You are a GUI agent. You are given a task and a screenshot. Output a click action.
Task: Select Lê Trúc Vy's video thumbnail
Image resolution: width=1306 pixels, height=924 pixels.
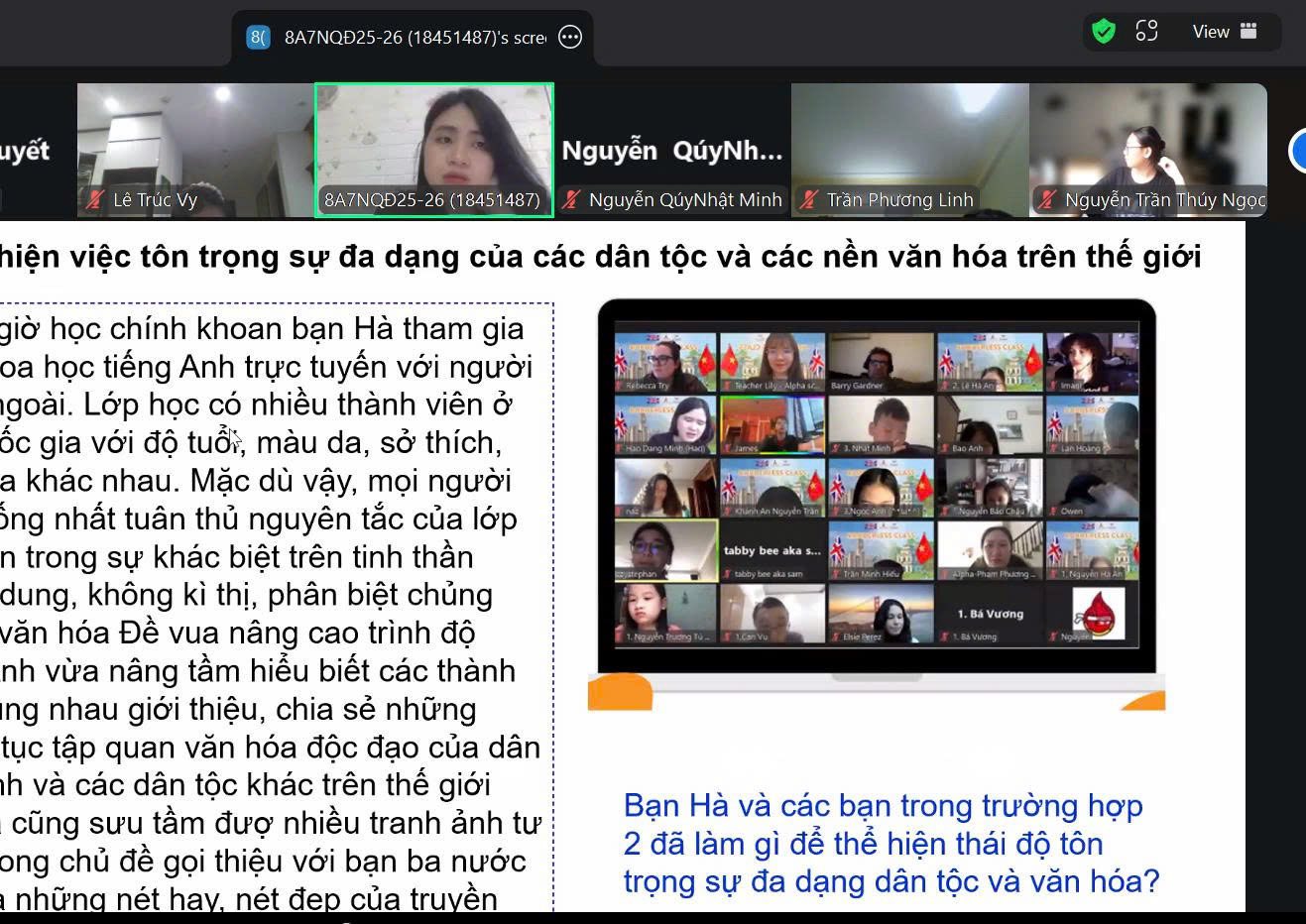[x=195, y=139]
